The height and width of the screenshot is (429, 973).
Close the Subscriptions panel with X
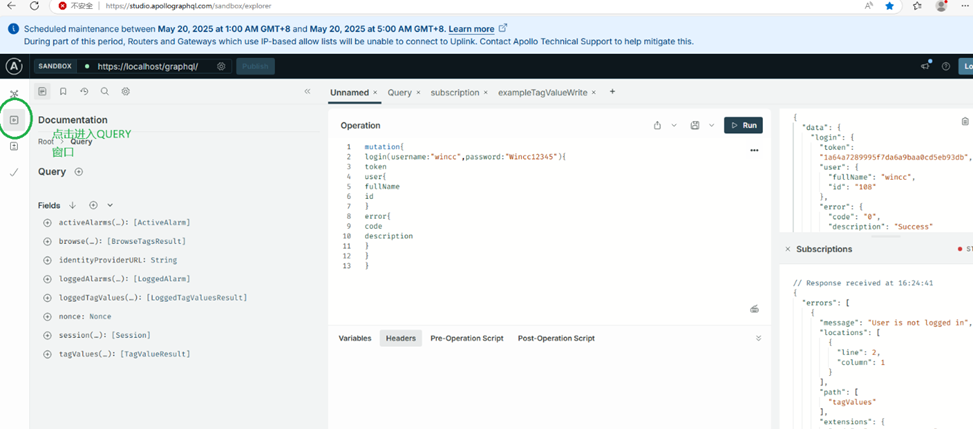(x=788, y=249)
